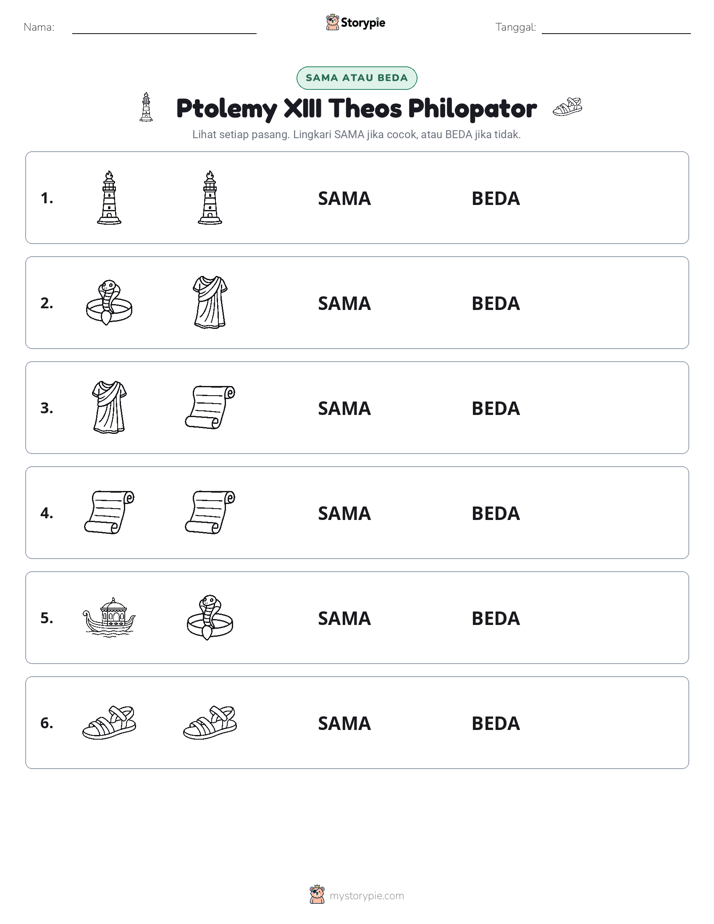This screenshot has width=714, height=924.
Task: Click the toga icon in row 3
Action: pyautogui.click(x=110, y=407)
